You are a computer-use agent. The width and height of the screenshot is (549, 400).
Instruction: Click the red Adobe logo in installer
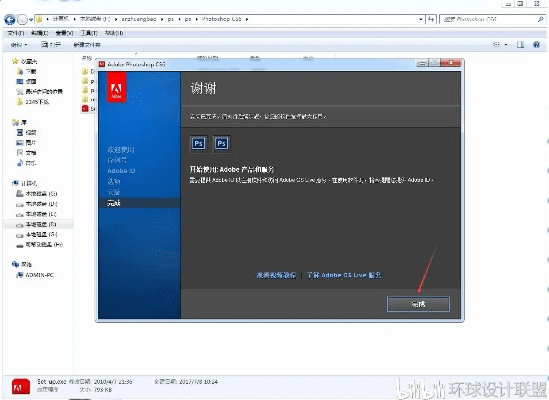(x=116, y=87)
